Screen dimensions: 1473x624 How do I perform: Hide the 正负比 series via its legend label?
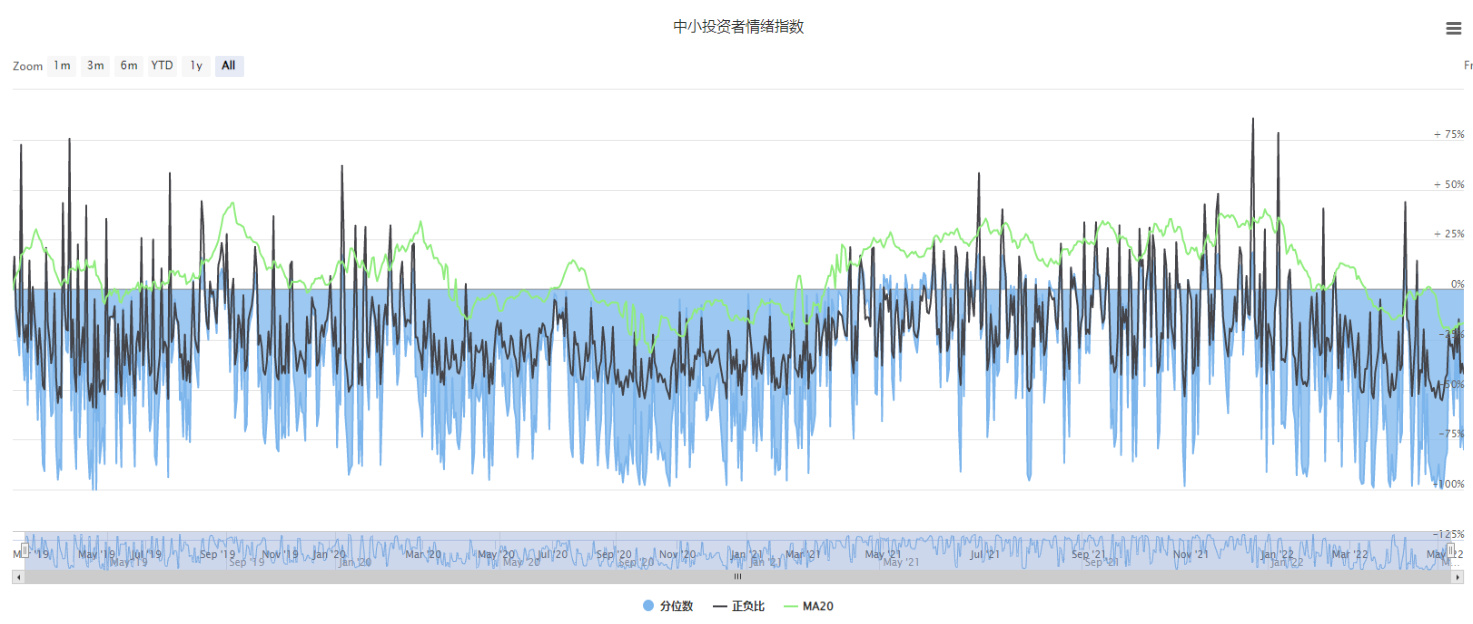(748, 606)
